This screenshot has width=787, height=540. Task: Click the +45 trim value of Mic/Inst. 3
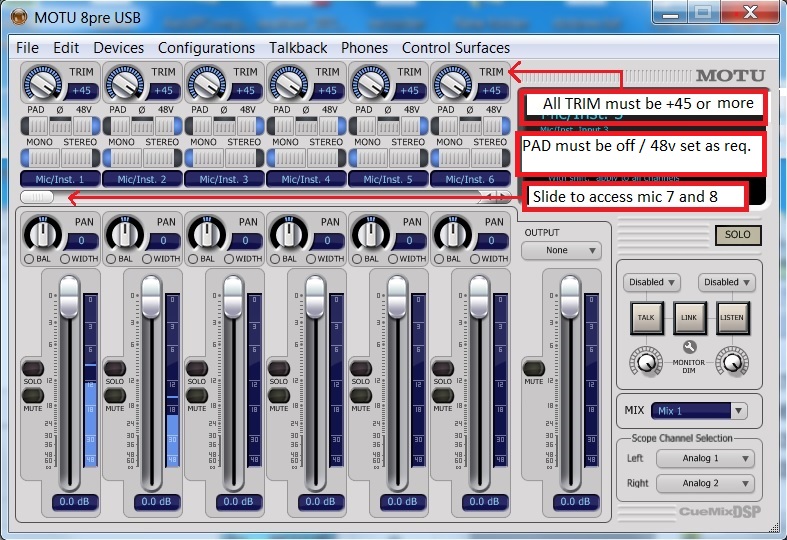click(x=245, y=91)
